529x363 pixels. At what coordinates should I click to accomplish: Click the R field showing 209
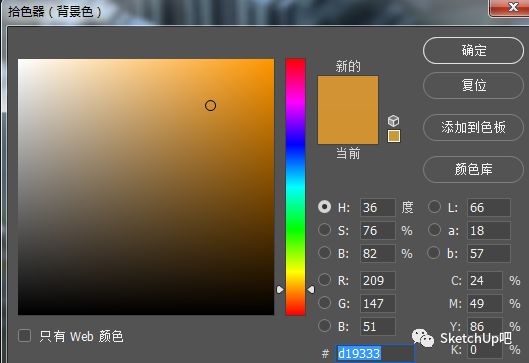coord(378,280)
